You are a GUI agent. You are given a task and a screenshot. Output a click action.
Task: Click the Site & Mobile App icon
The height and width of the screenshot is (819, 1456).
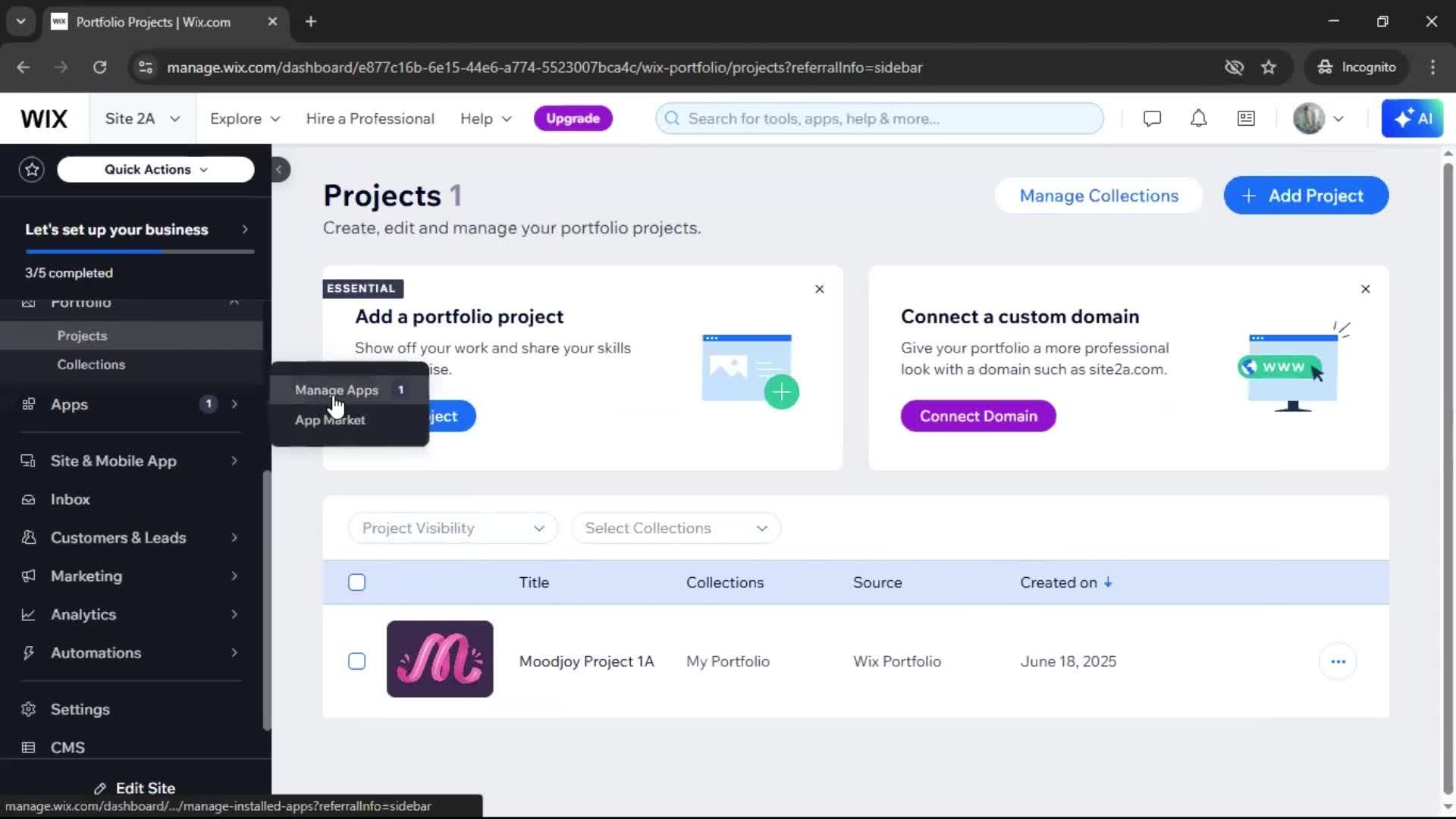(x=29, y=461)
